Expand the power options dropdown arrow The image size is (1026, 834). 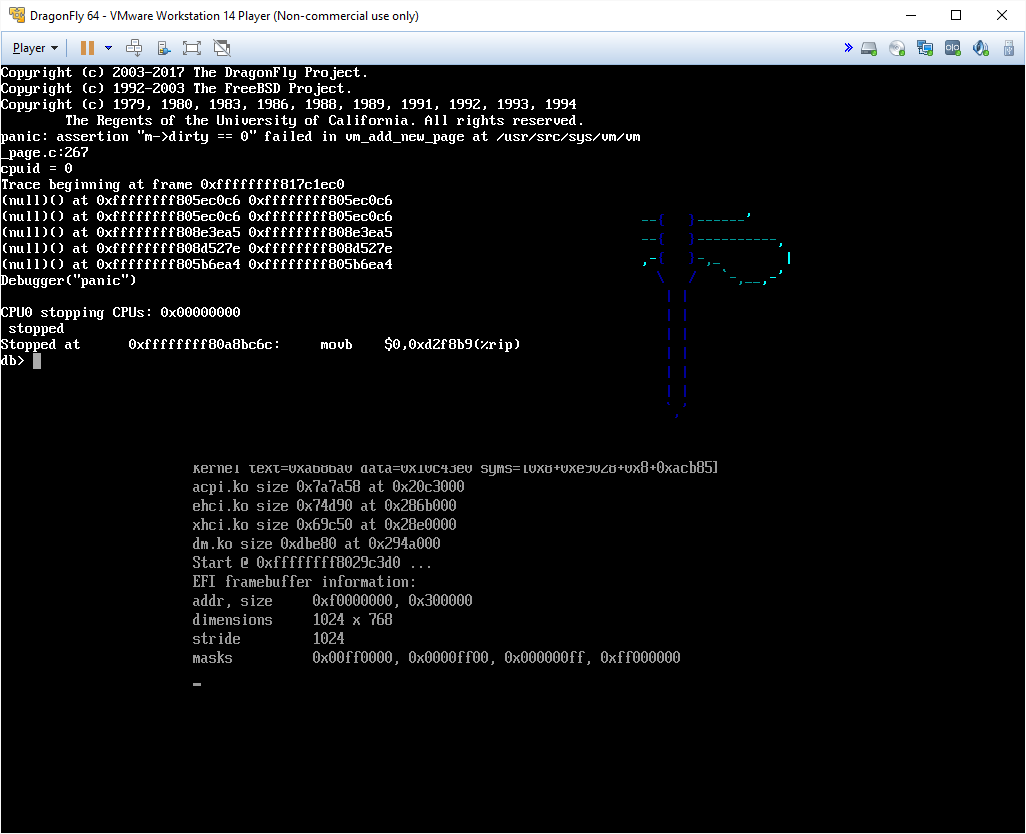click(108, 48)
